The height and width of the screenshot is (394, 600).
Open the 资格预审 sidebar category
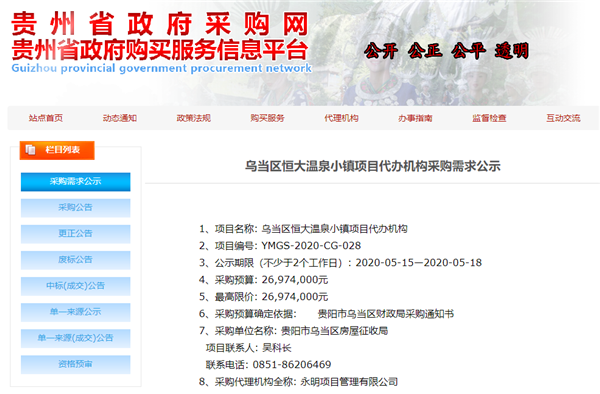pos(75,364)
